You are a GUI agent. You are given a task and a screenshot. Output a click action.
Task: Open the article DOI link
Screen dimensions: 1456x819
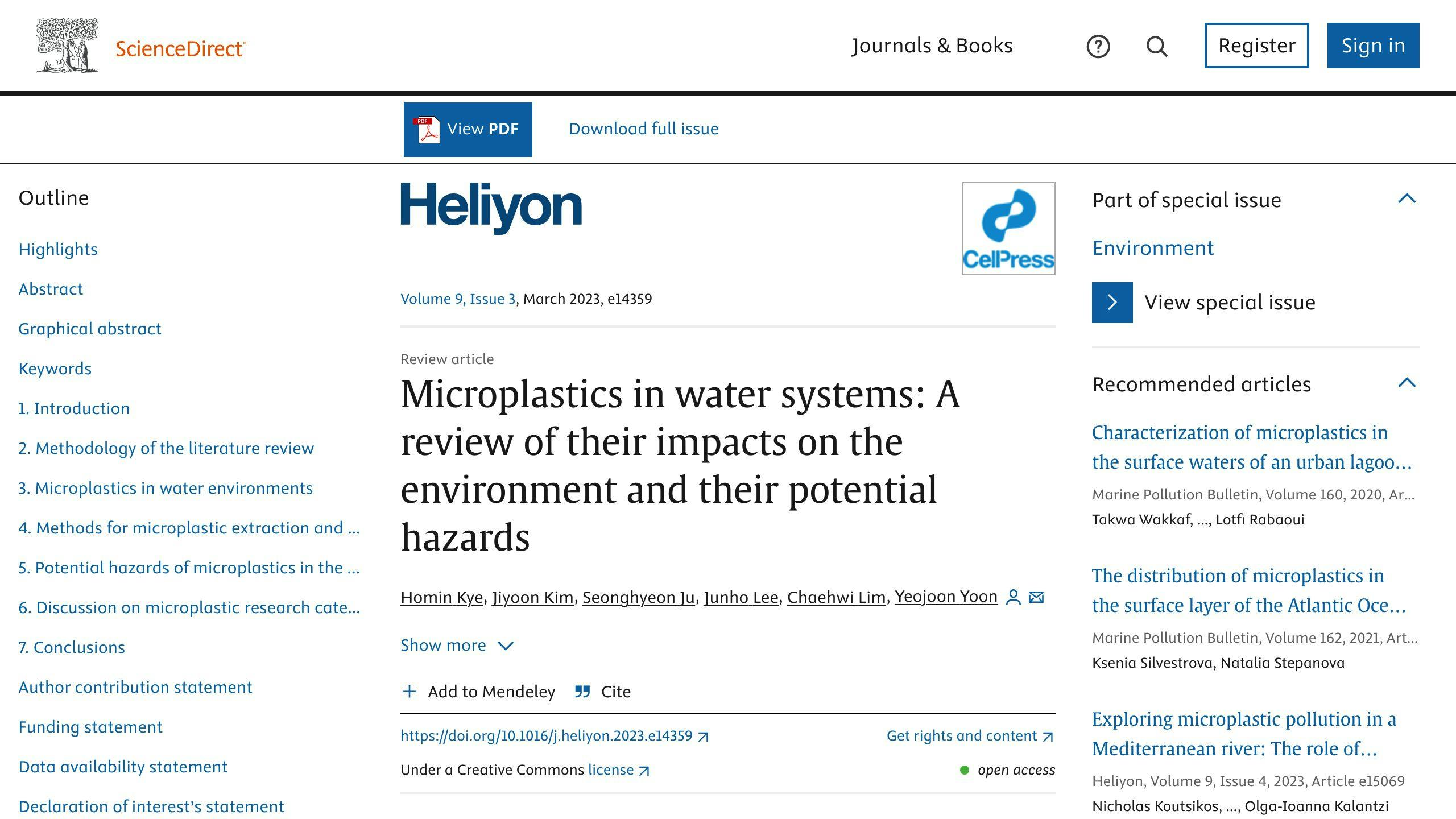point(547,736)
